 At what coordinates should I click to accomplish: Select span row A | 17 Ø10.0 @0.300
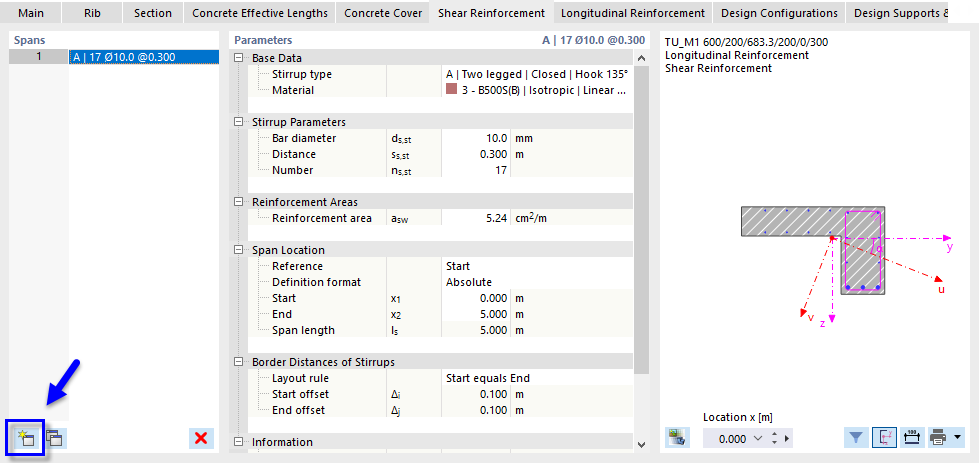click(143, 57)
